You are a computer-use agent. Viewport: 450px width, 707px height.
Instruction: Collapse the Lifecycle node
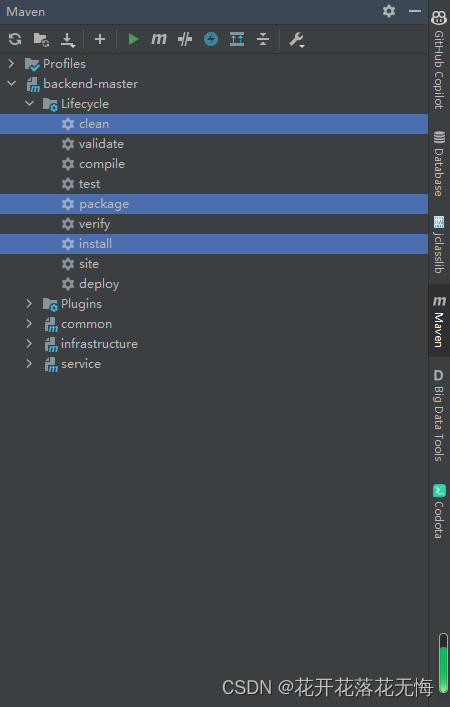tap(29, 104)
